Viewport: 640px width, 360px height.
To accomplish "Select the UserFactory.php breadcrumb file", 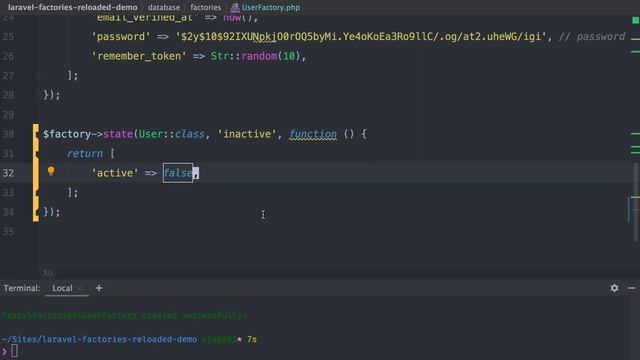I will [271, 7].
